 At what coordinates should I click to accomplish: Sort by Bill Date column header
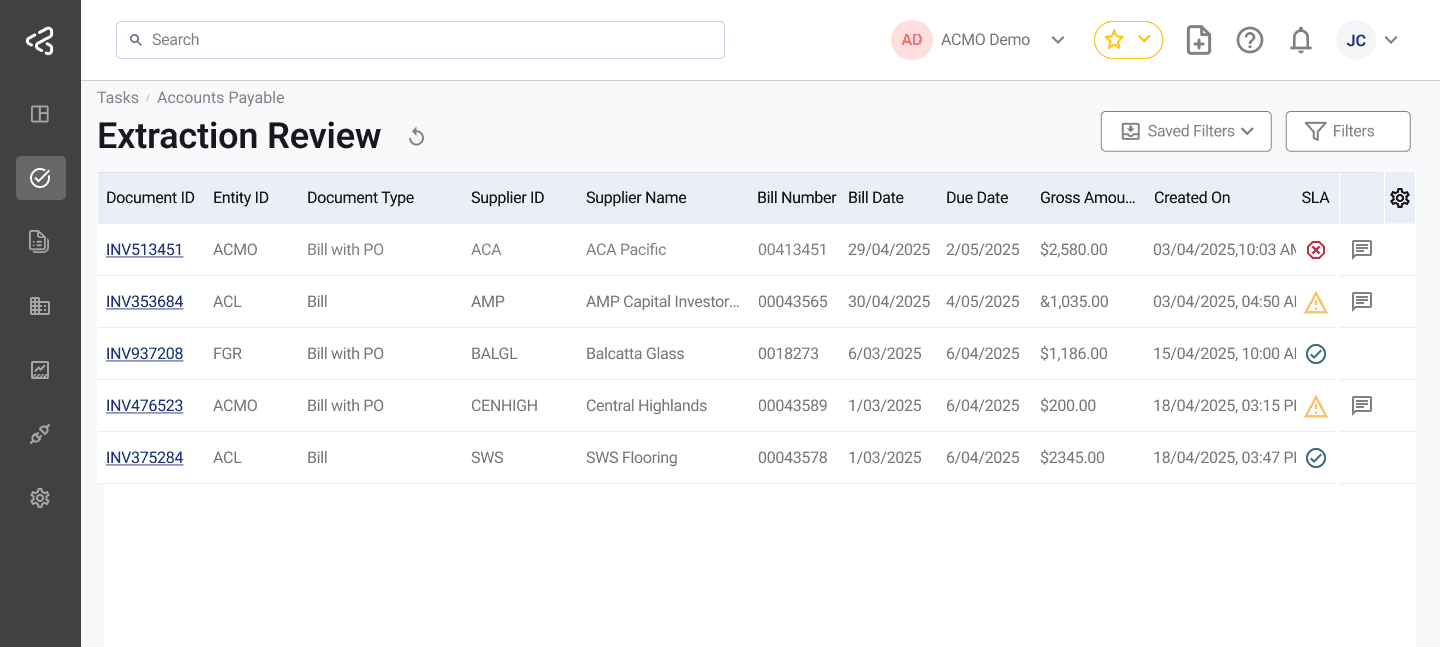(x=876, y=198)
